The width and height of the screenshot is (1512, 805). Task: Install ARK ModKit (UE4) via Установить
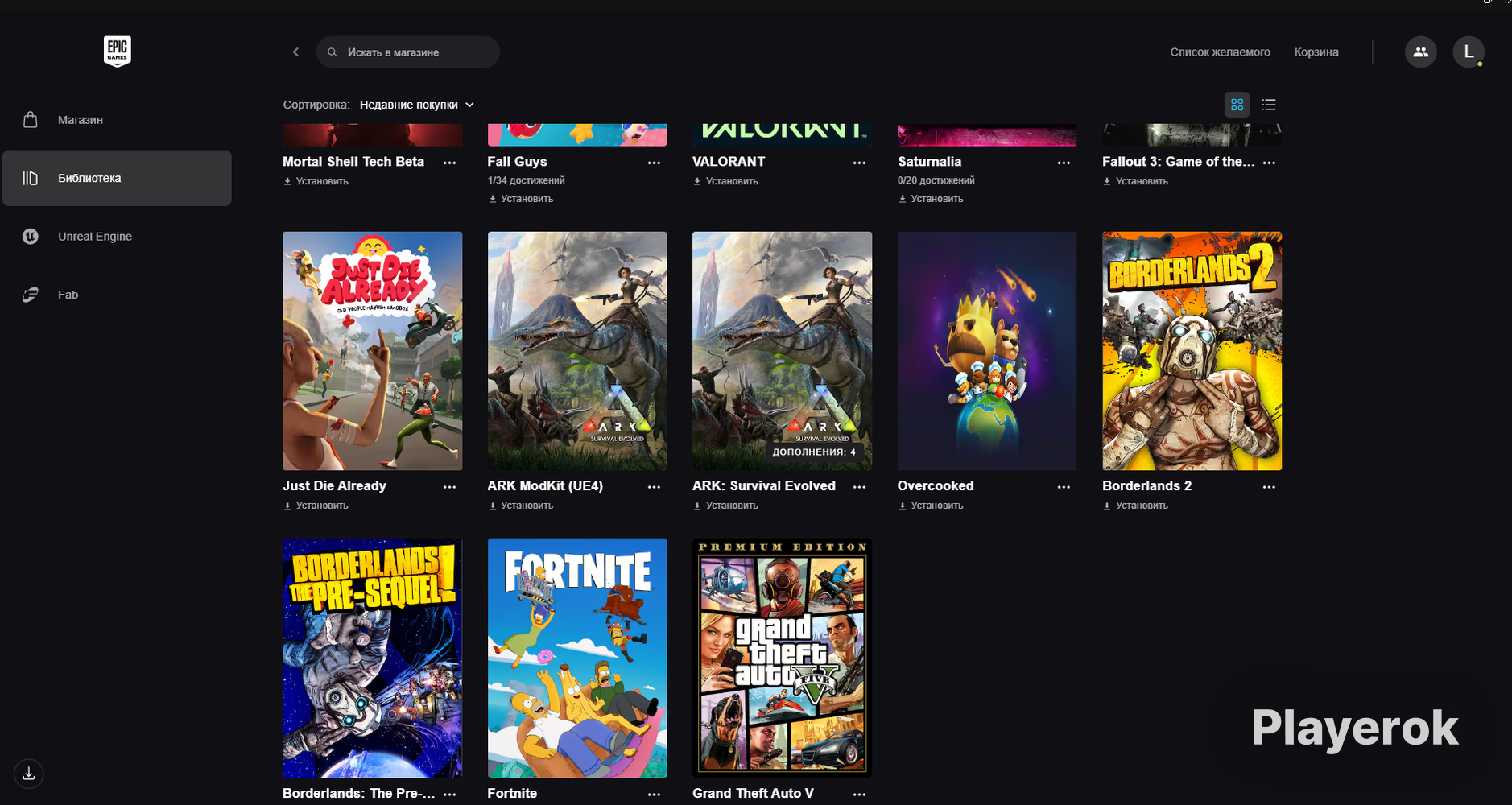tap(521, 506)
